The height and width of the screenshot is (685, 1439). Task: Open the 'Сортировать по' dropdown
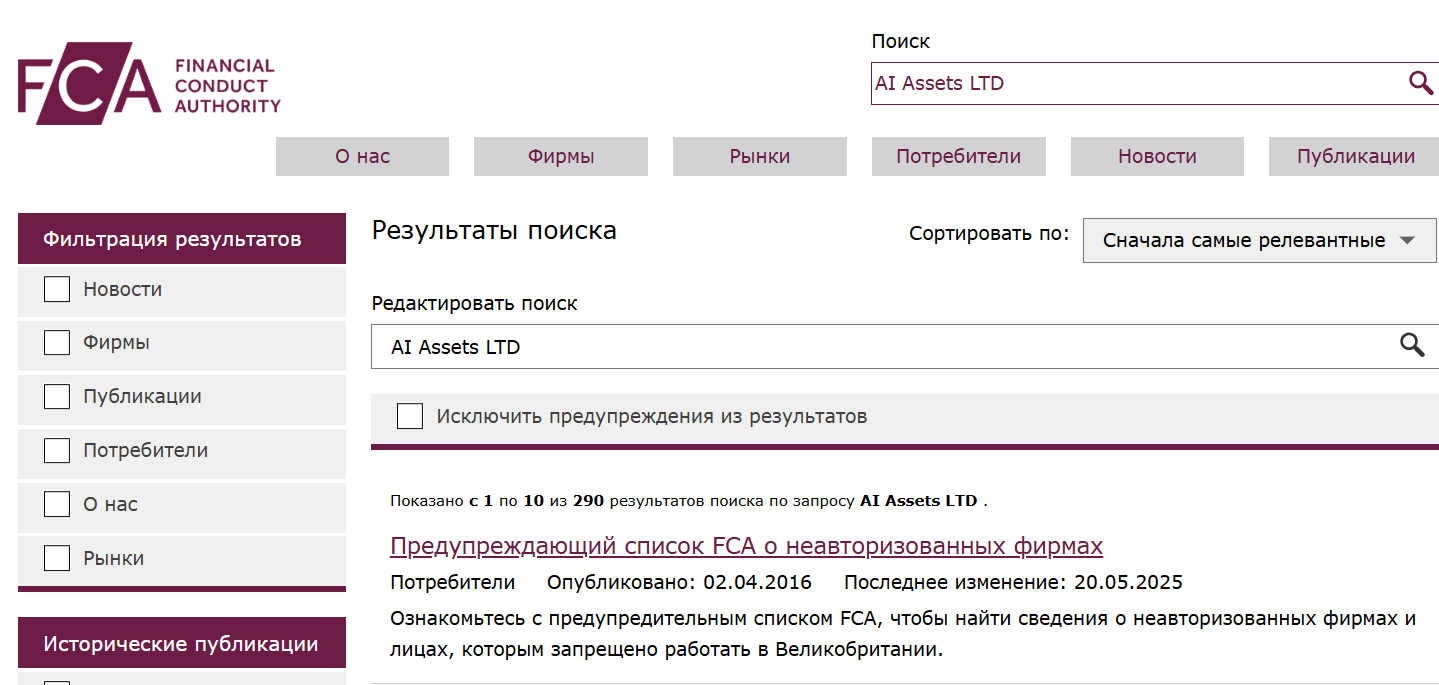coord(1259,240)
